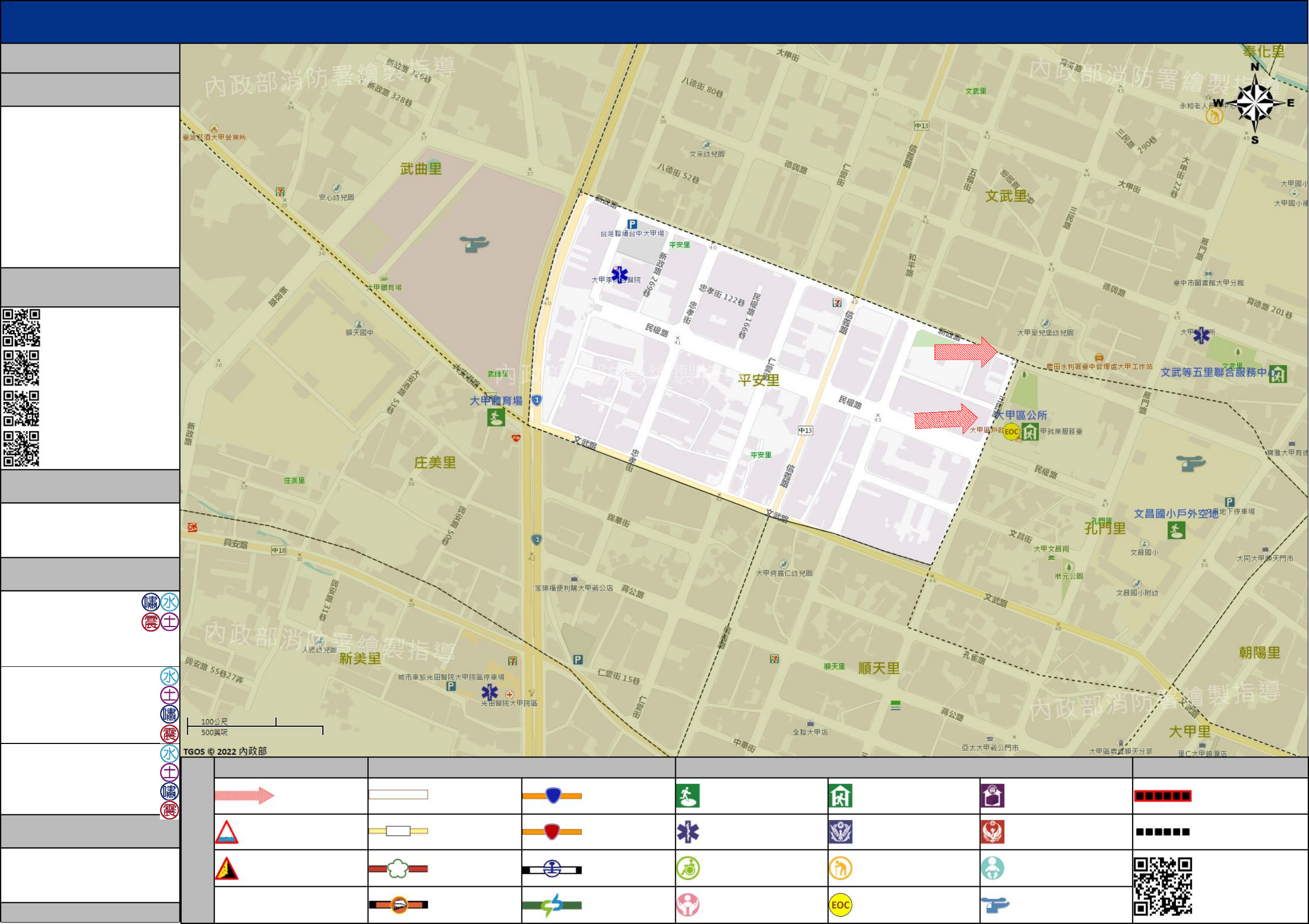The height and width of the screenshot is (924, 1309).
Task: Click the medical star at 光田醫院大甲院區
Action: click(490, 693)
